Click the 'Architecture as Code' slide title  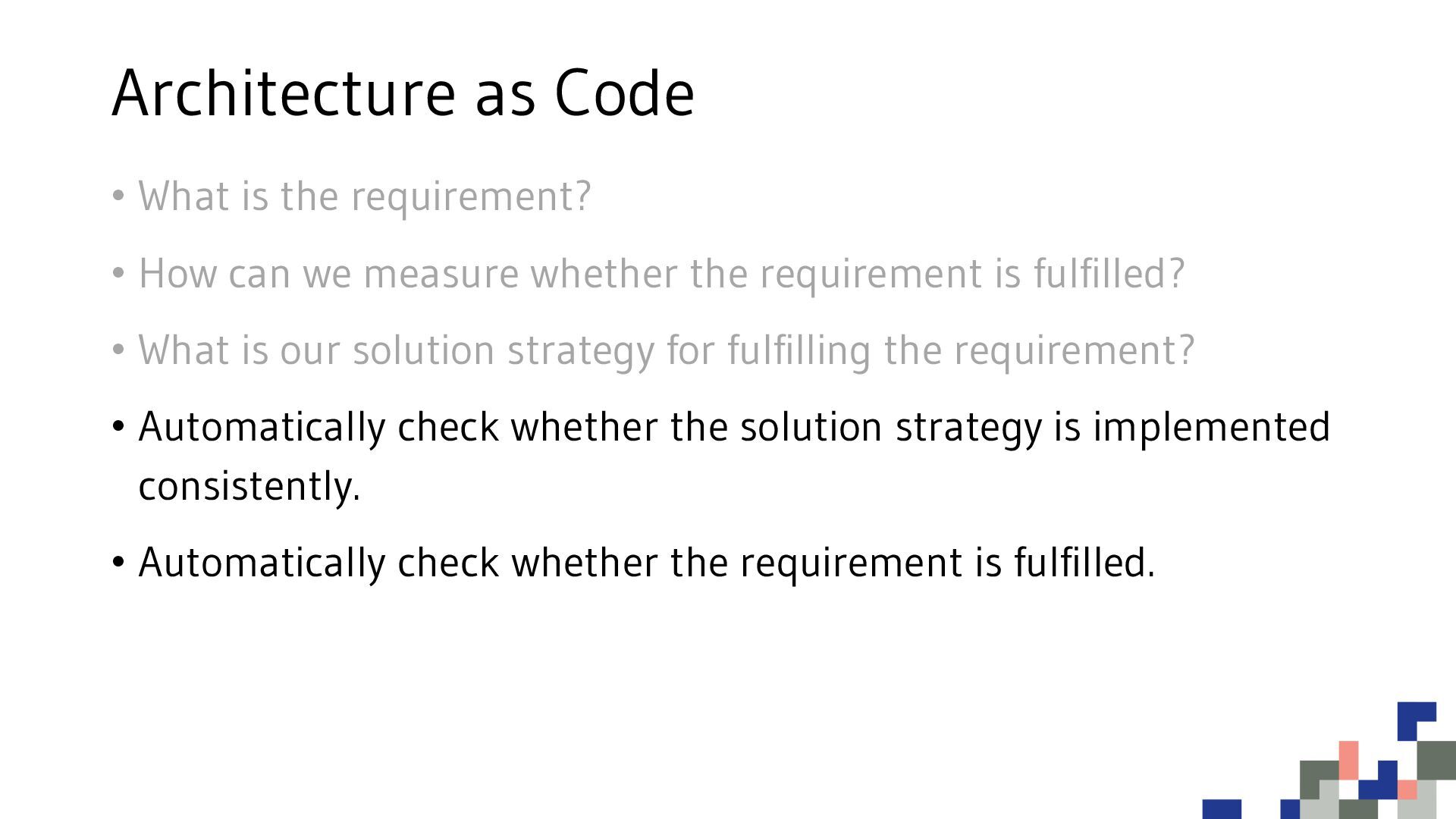(x=403, y=93)
